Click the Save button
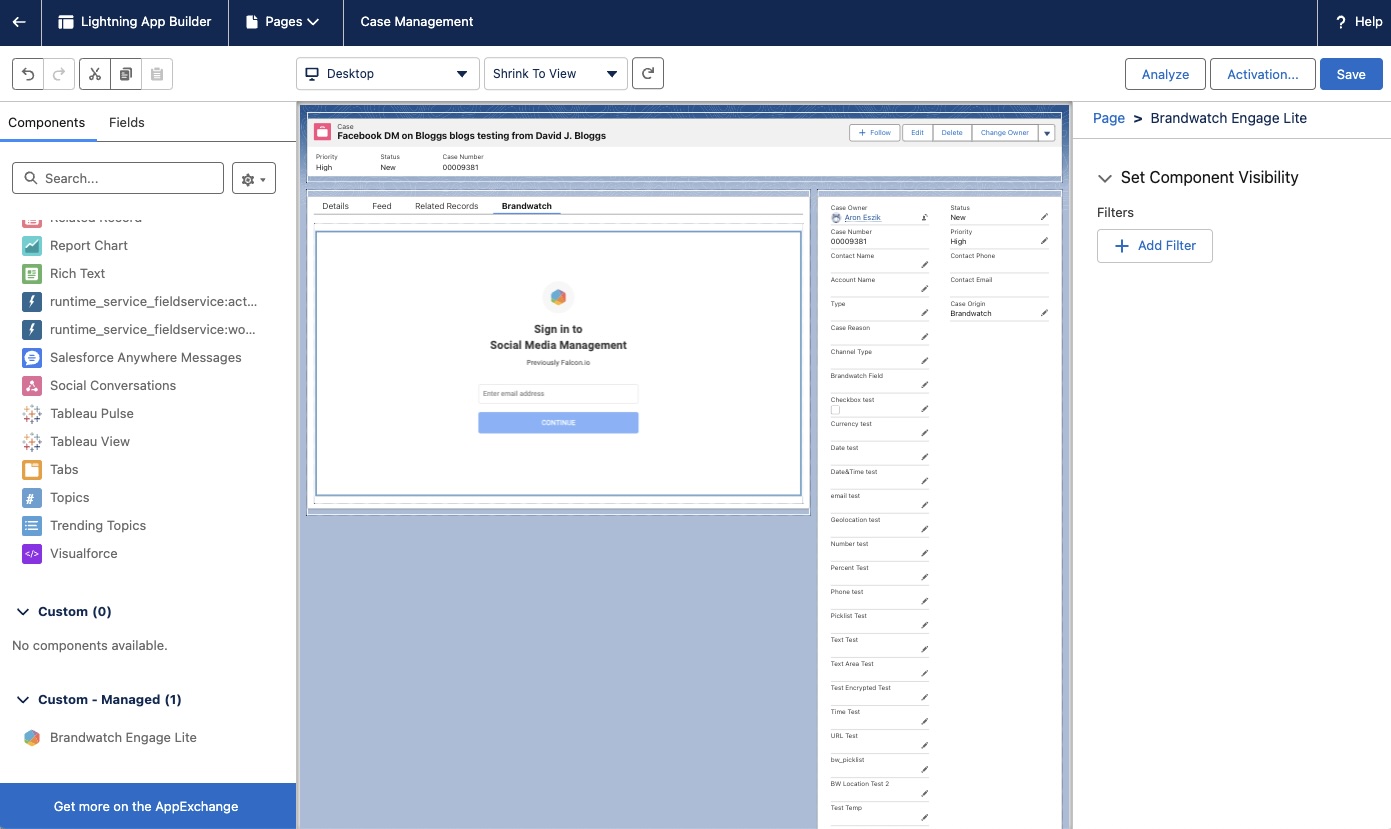The image size is (1391, 829). click(1351, 74)
